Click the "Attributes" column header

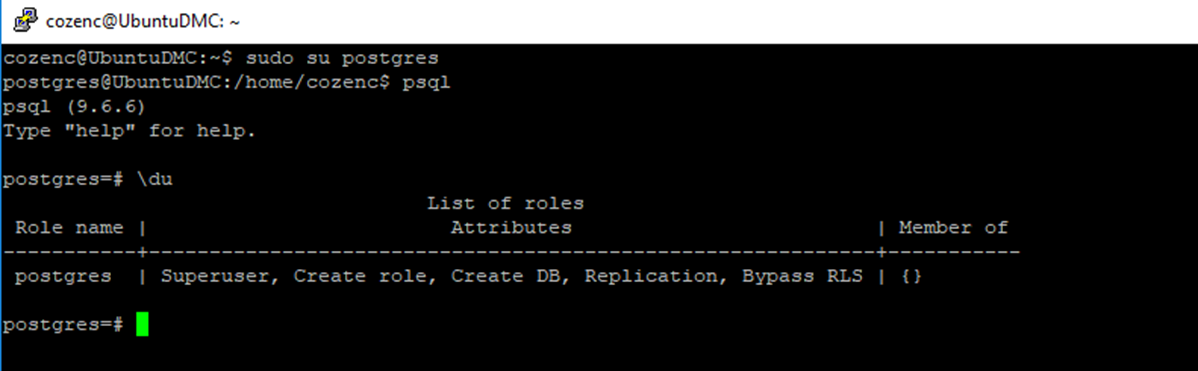click(x=511, y=227)
